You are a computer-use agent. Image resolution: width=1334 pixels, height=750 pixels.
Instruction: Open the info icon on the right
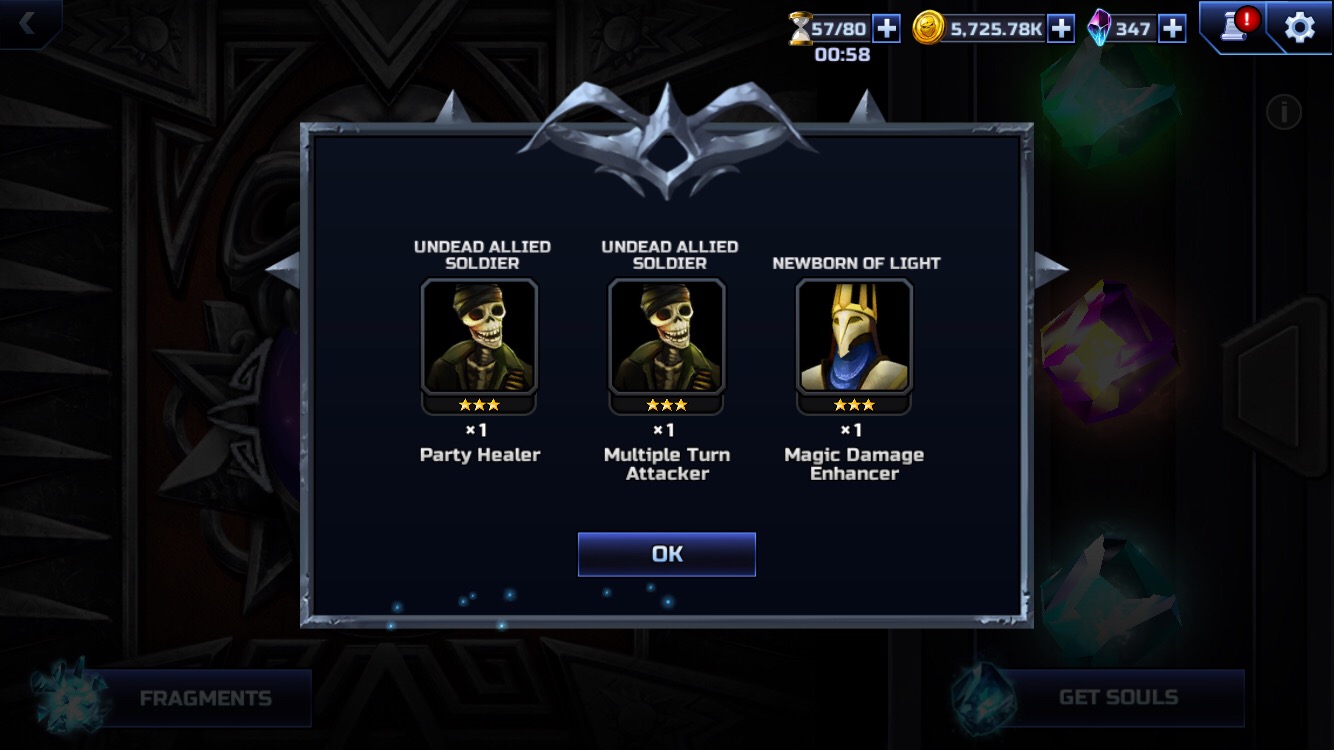[x=1284, y=112]
